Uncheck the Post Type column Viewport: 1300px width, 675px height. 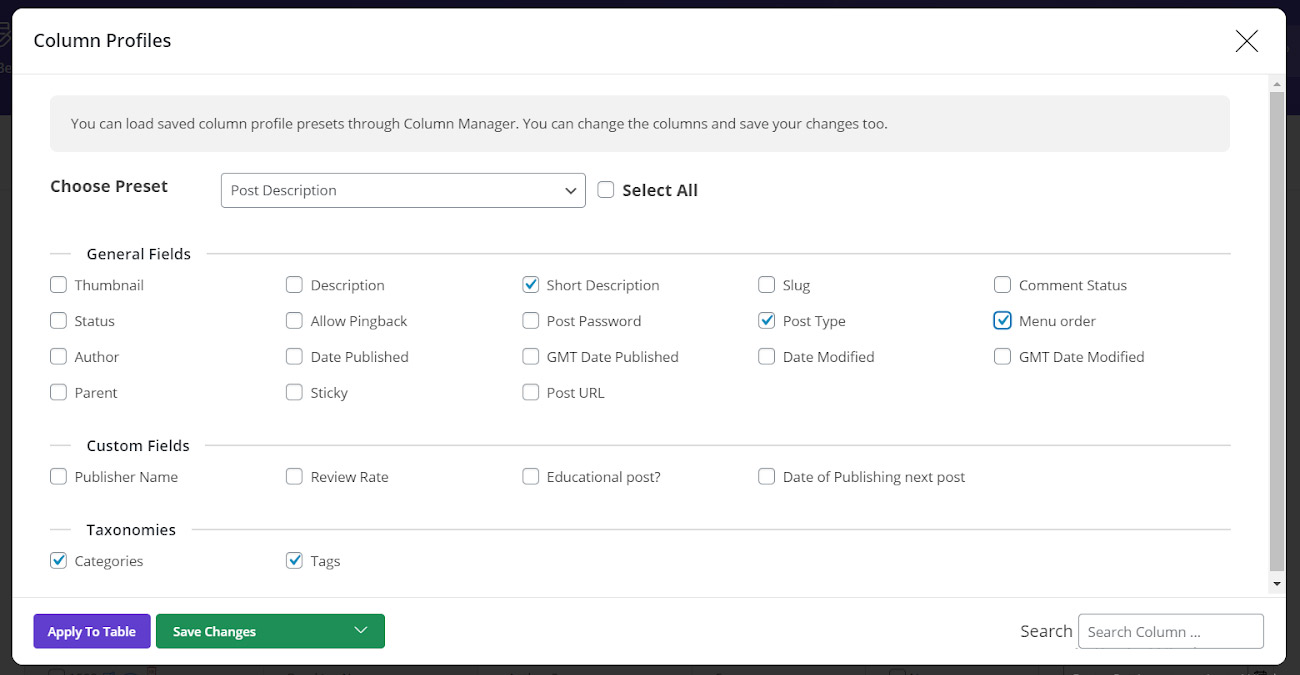[x=767, y=321]
